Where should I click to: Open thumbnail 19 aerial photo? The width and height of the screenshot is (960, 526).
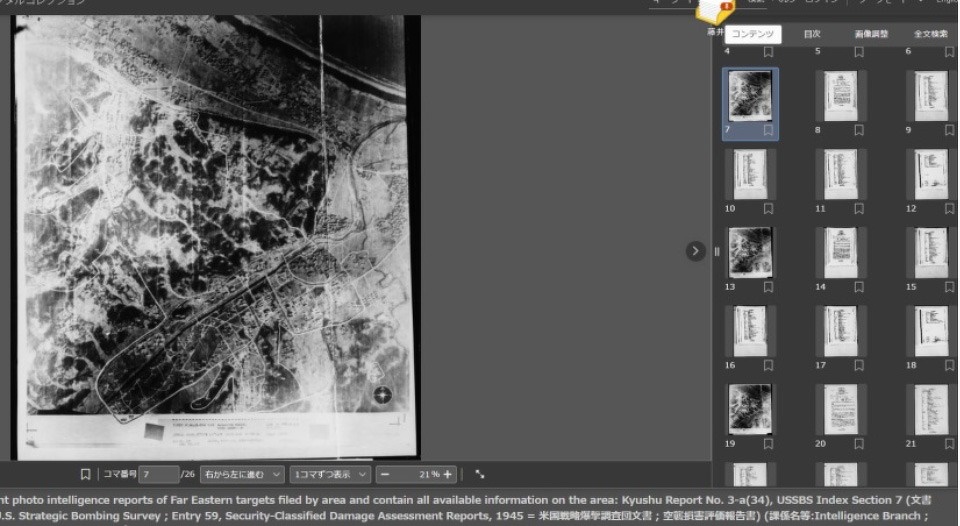coord(750,408)
